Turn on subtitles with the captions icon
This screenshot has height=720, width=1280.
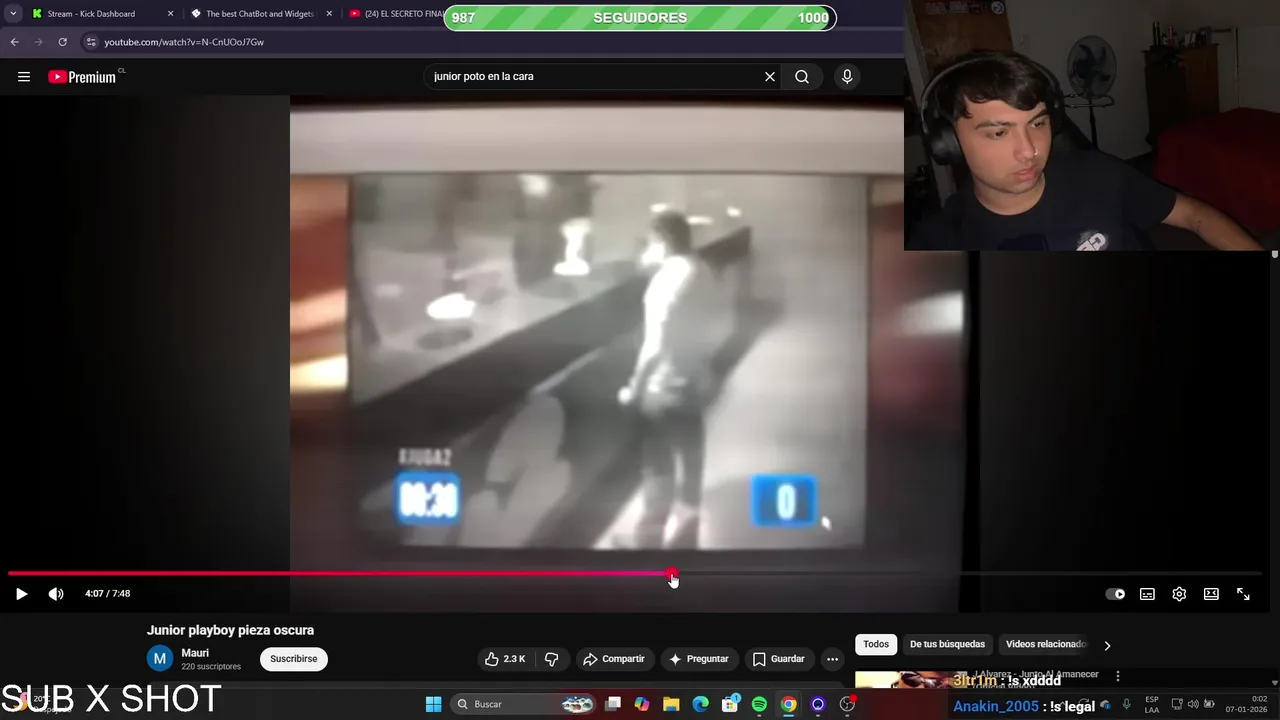click(1147, 594)
